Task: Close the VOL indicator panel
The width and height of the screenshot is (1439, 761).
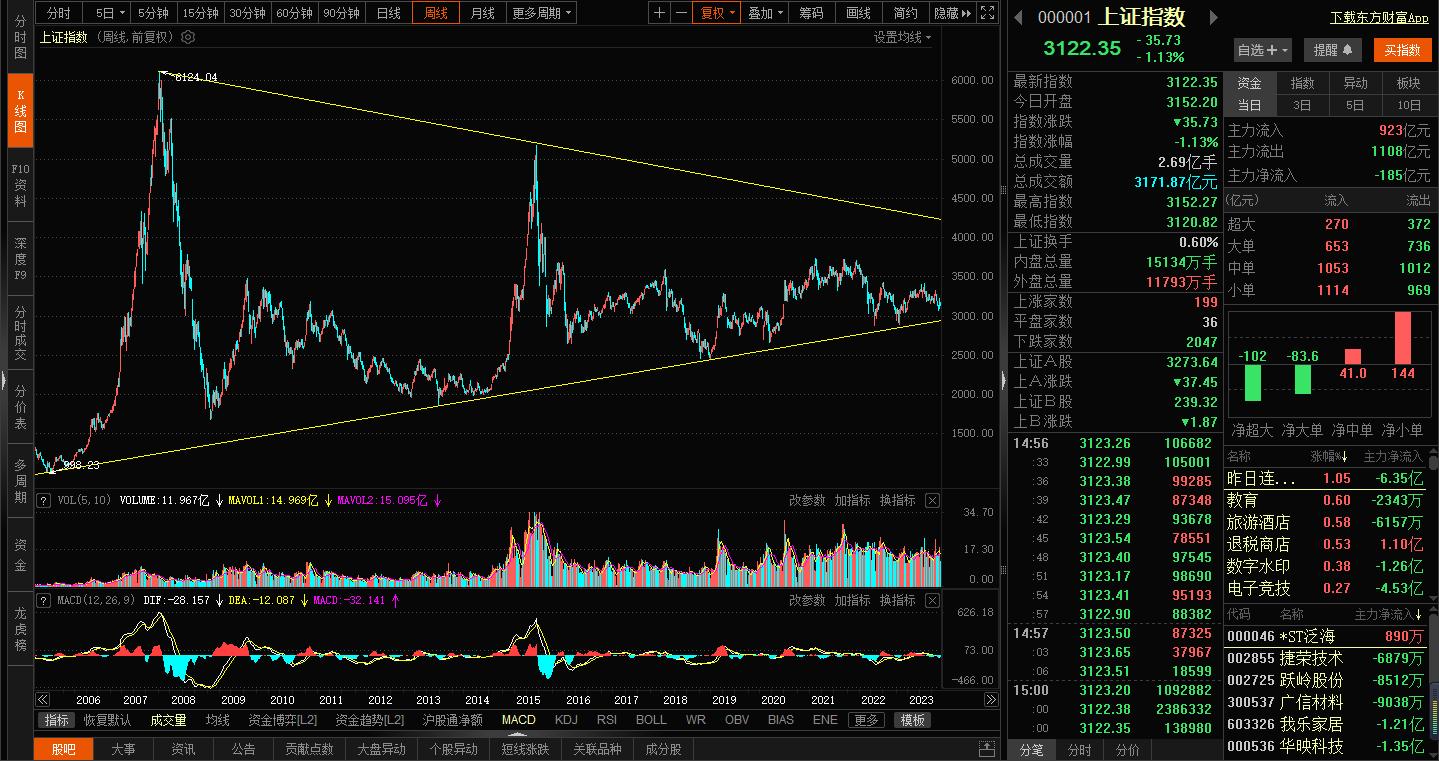Action: (932, 500)
